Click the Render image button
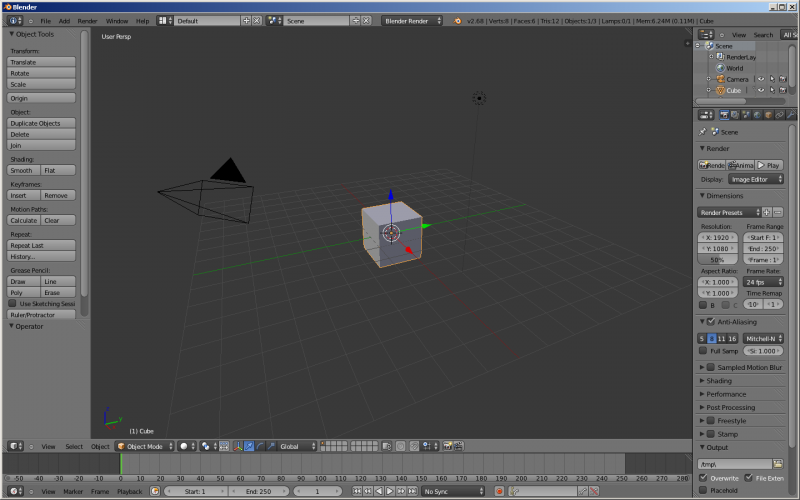This screenshot has width=800, height=500. click(x=711, y=165)
